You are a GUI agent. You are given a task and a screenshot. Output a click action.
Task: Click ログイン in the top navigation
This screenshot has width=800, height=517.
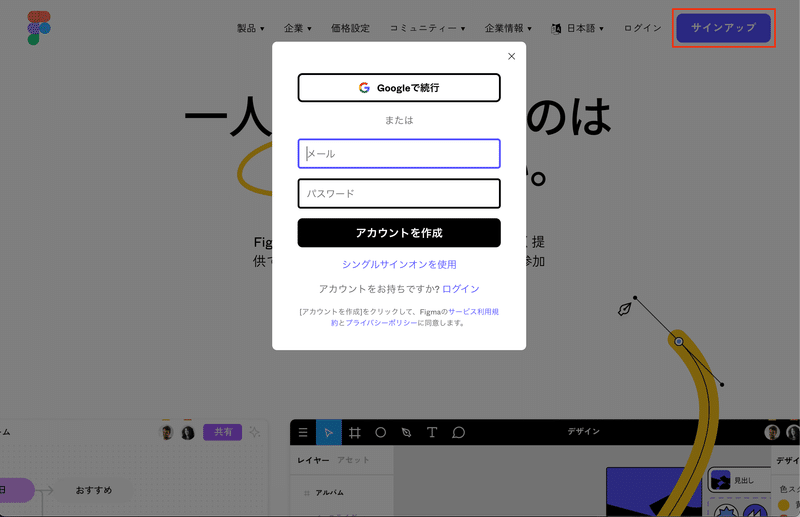coord(642,28)
